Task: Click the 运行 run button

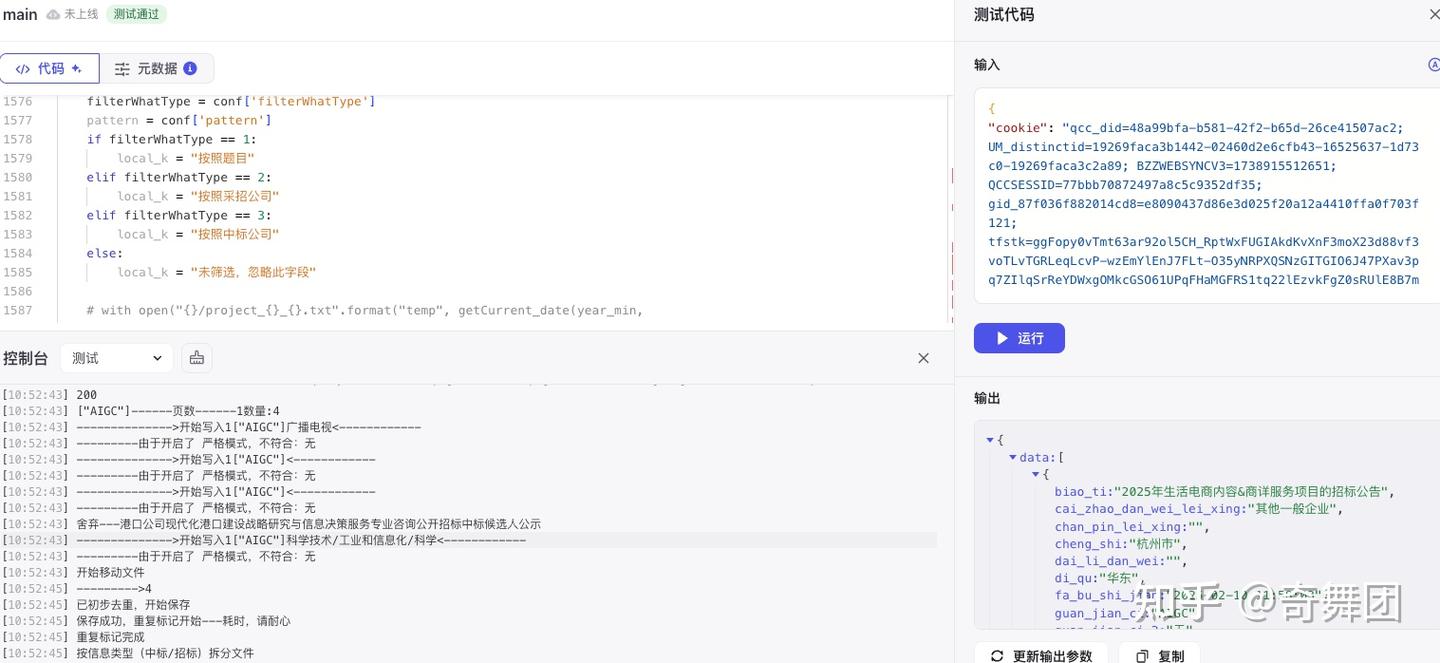Action: pyautogui.click(x=1019, y=338)
